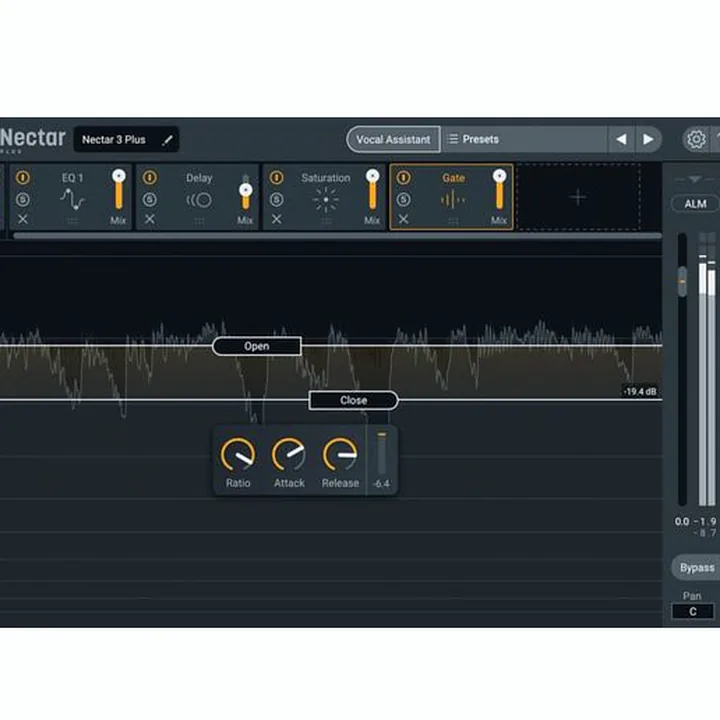
Task: Click the Nectar logo
Action: pos(32,138)
